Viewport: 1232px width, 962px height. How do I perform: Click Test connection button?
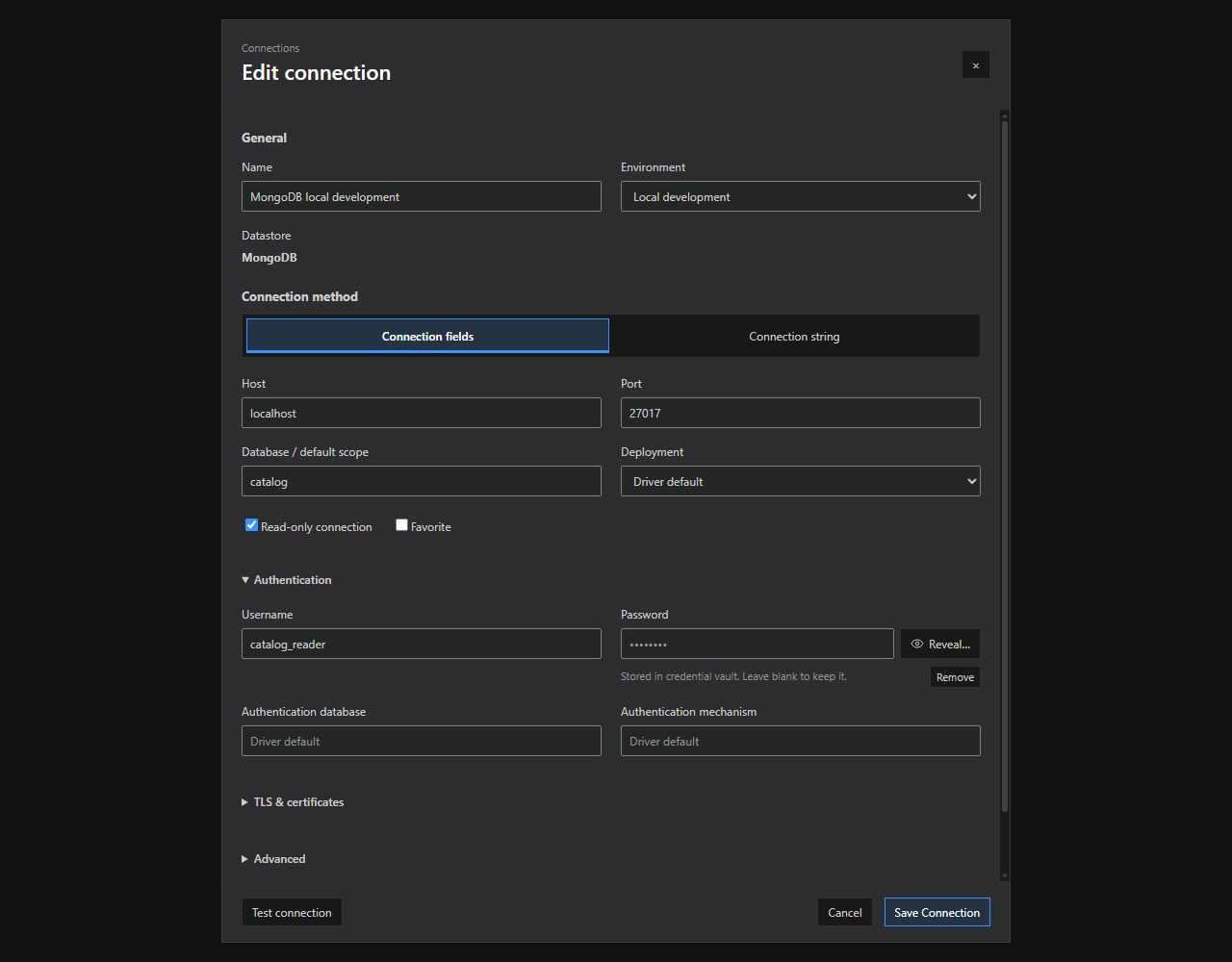[292, 912]
